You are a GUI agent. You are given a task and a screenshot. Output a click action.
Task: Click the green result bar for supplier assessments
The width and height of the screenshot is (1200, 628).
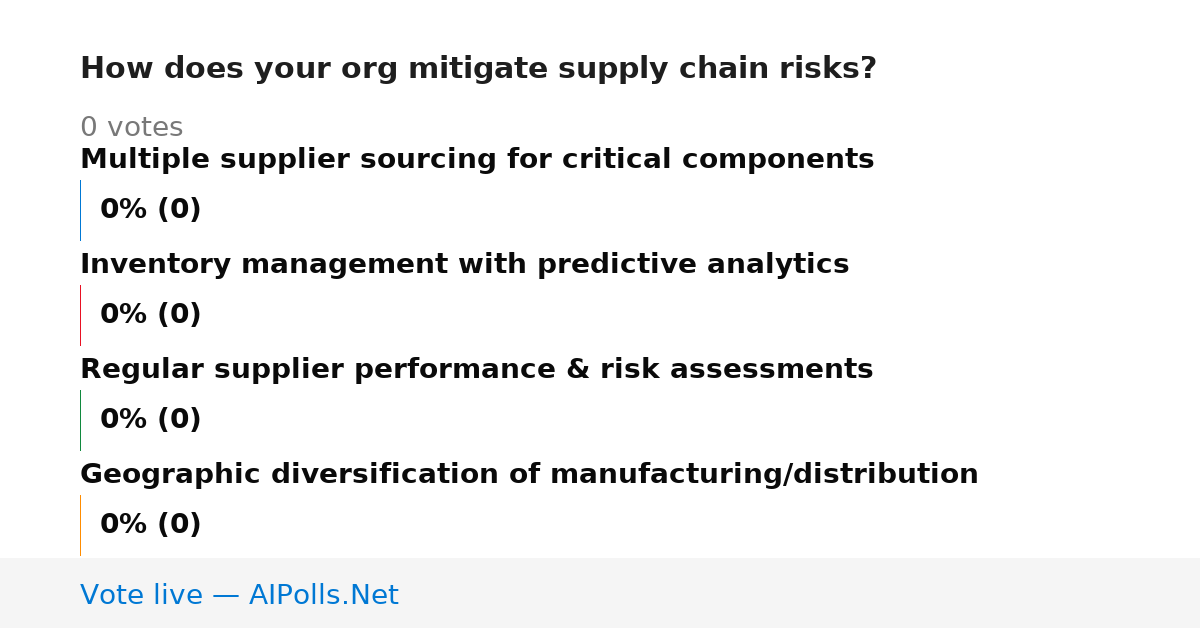tap(80, 420)
